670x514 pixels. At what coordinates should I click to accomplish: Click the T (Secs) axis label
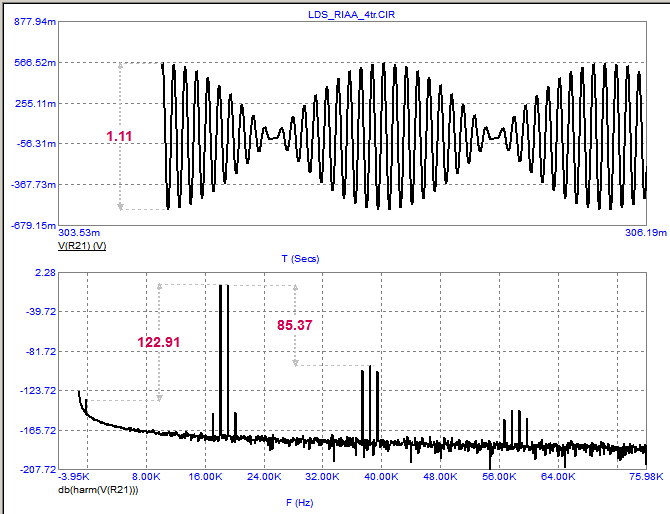300,258
